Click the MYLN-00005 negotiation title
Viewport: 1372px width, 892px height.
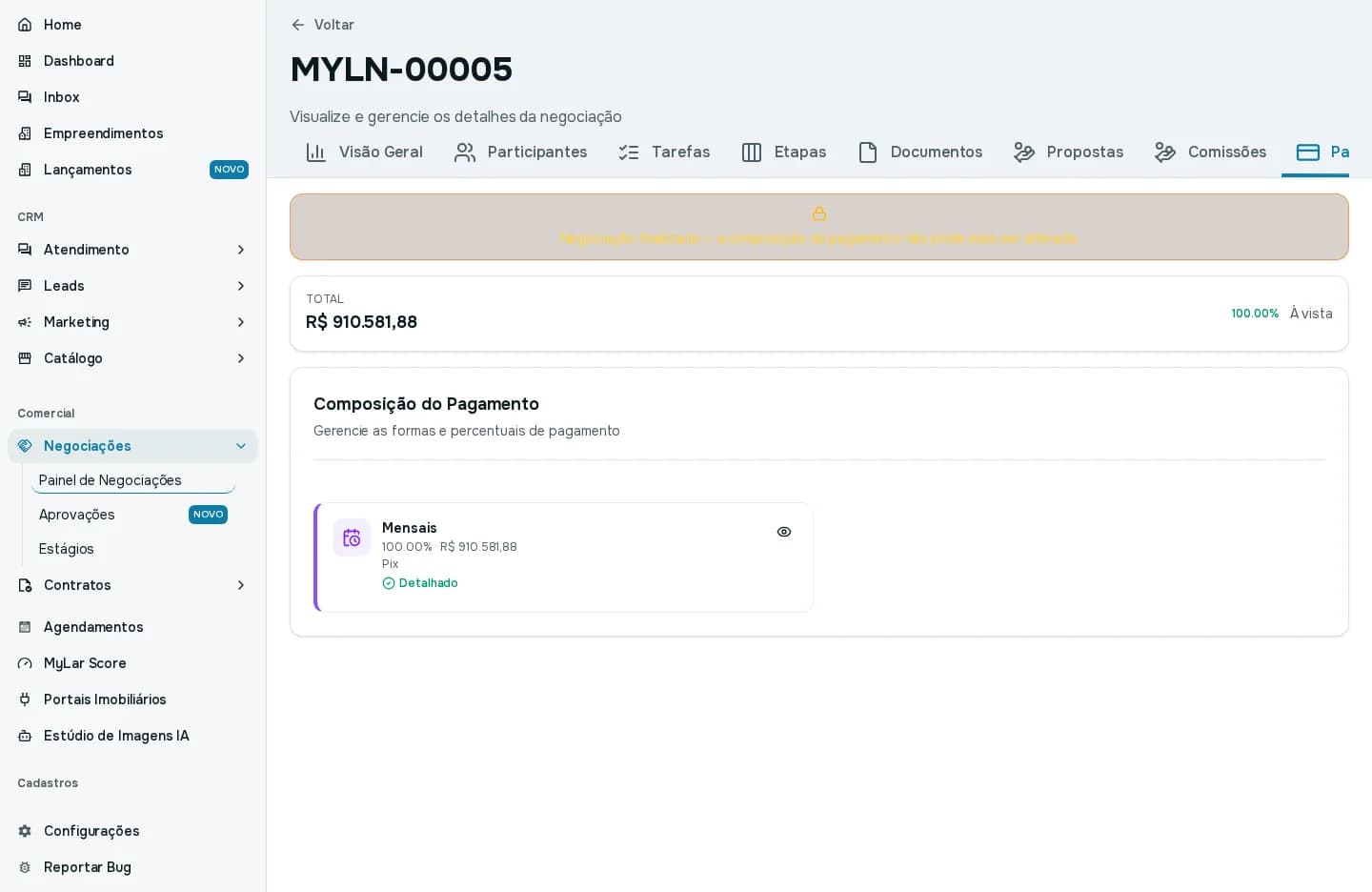coord(401,69)
